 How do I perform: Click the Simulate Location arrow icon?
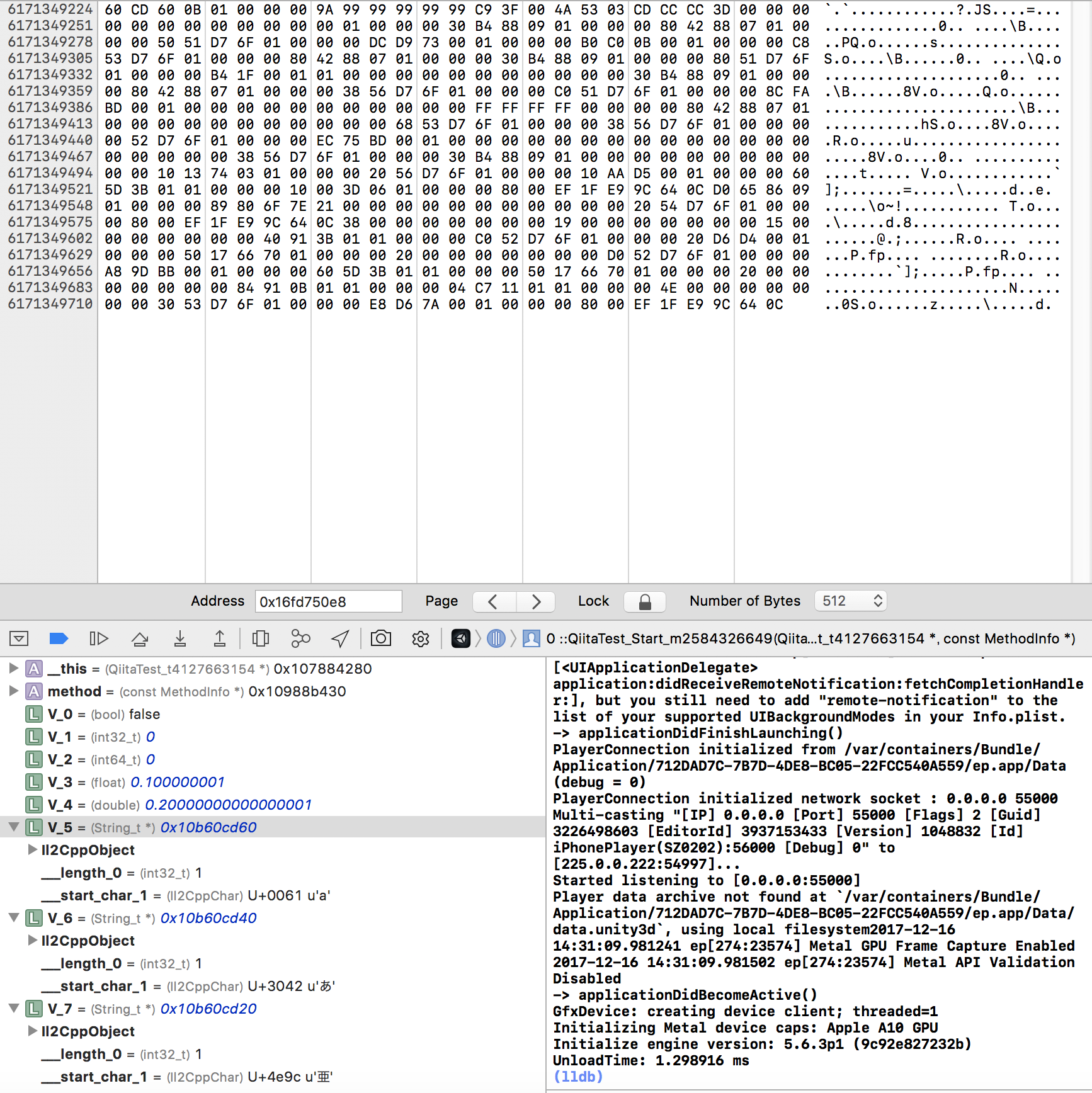[x=340, y=638]
